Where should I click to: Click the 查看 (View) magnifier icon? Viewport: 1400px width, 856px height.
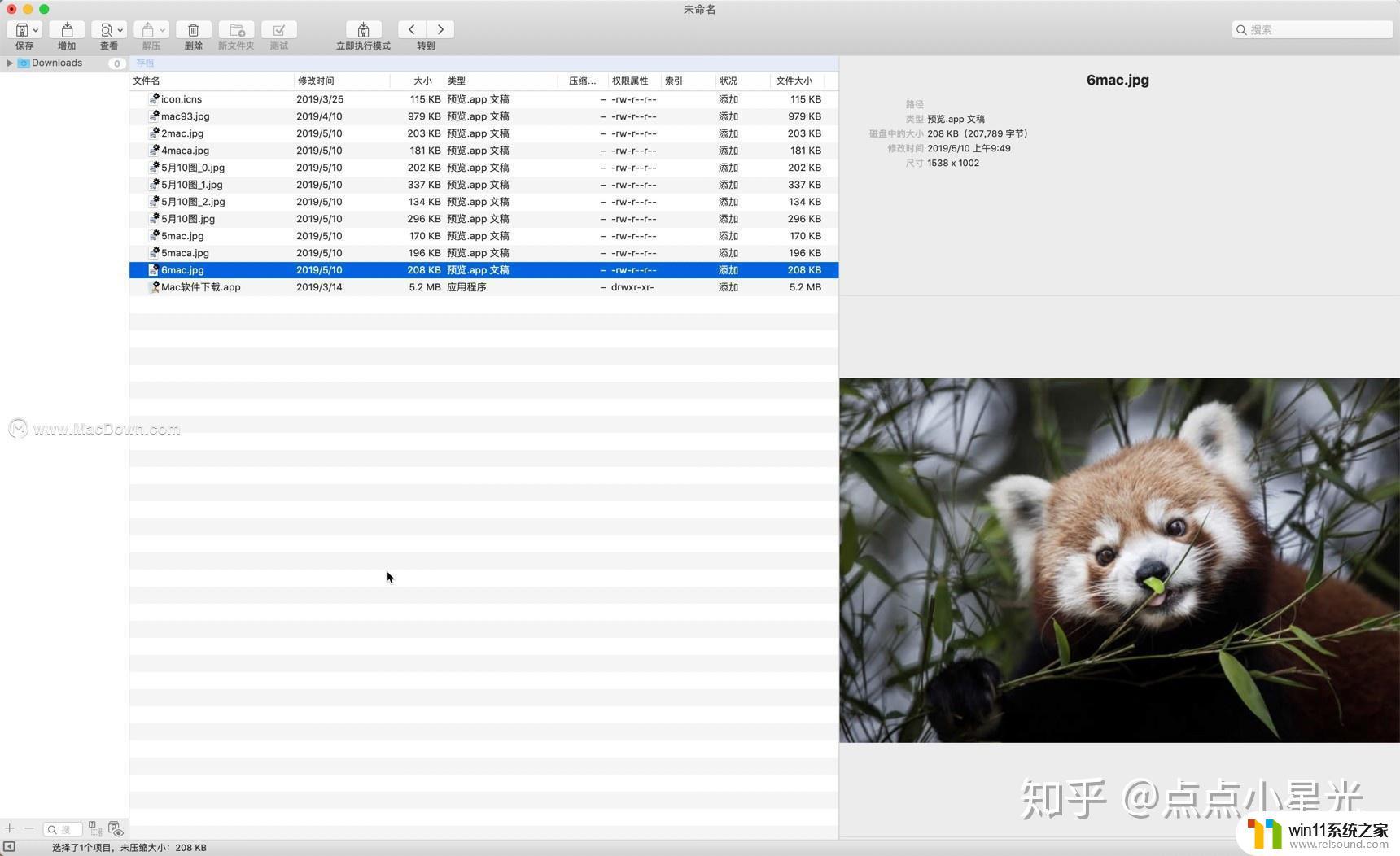pyautogui.click(x=106, y=30)
